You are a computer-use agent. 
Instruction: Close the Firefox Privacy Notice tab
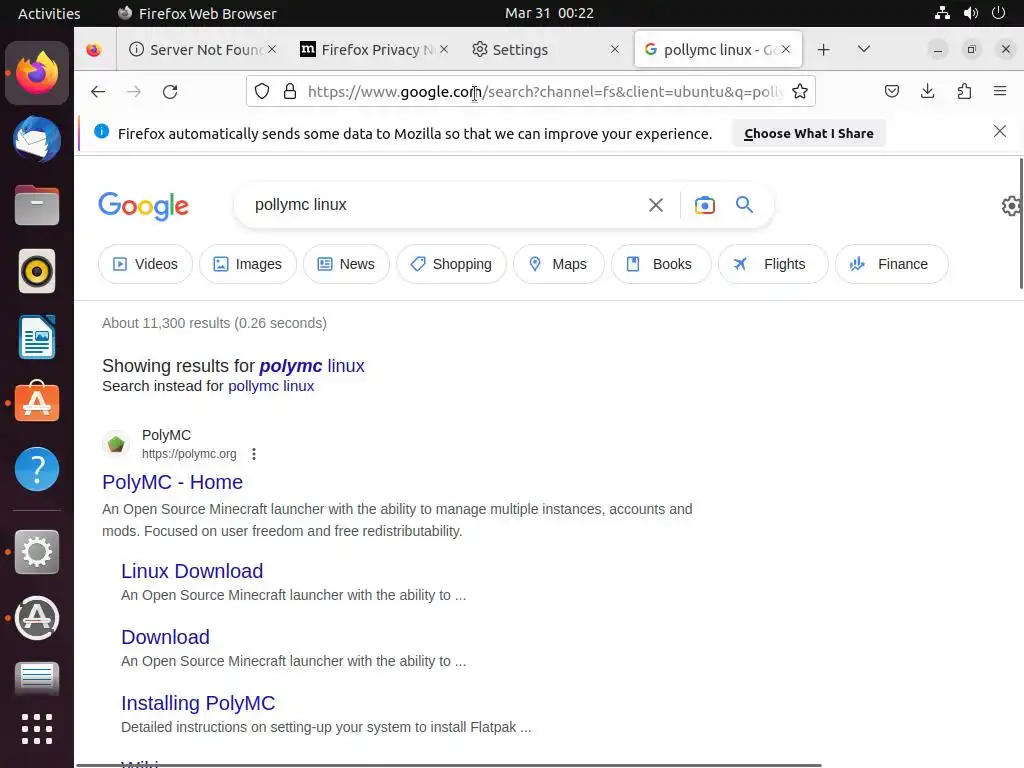[x=444, y=49]
